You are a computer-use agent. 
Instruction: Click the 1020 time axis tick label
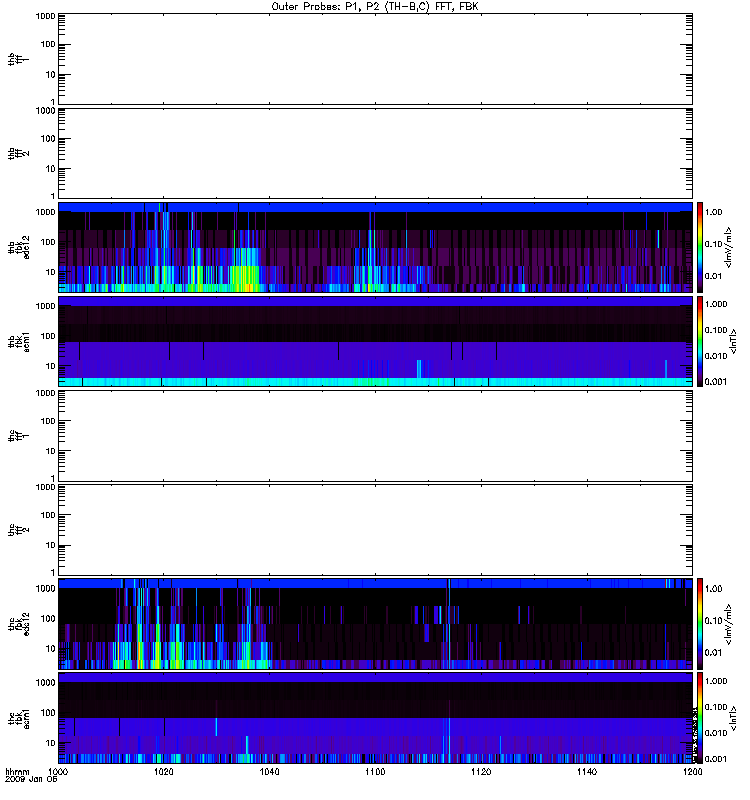164,773
